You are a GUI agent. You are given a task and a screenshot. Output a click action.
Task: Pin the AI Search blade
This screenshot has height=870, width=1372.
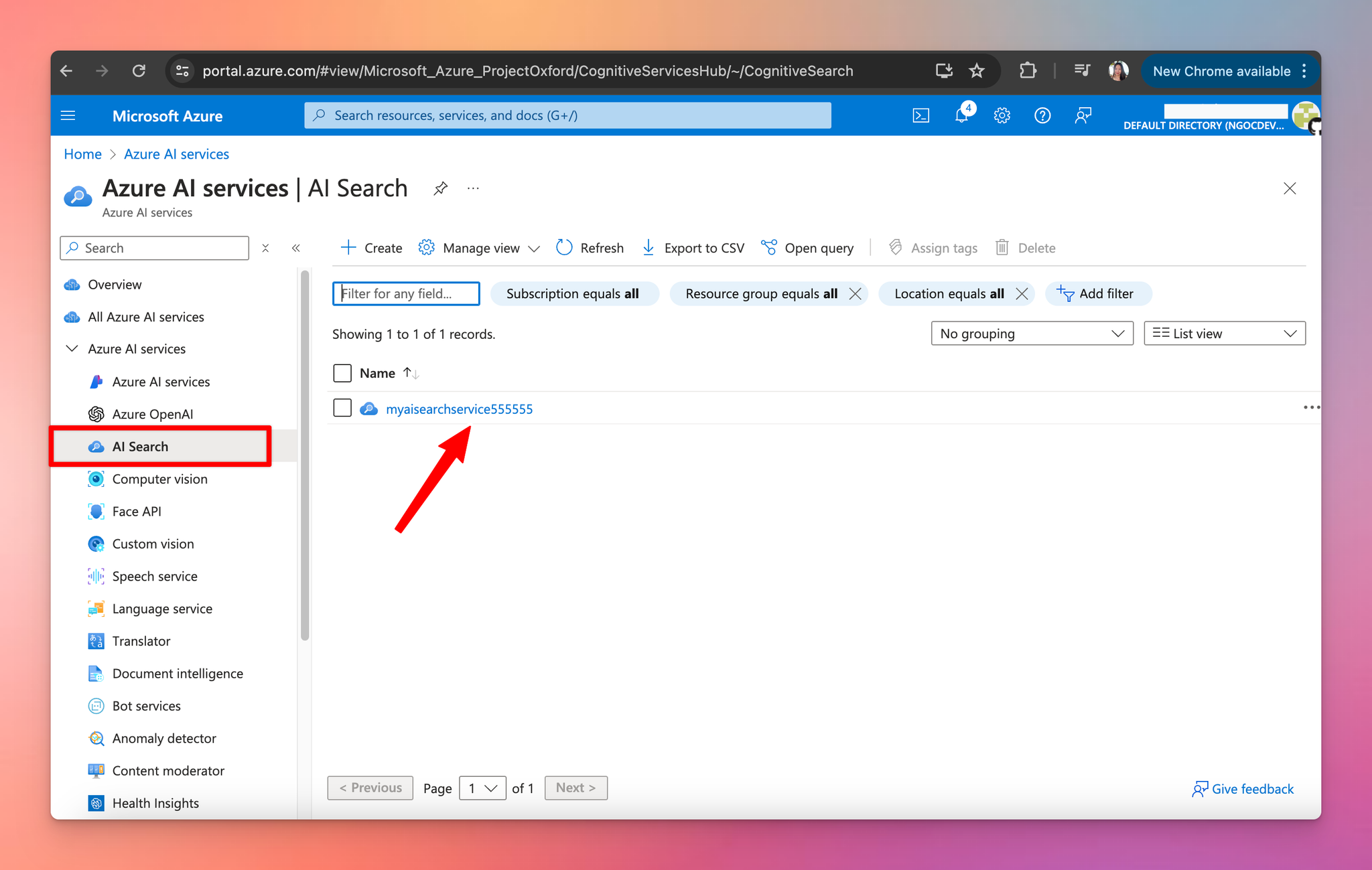coord(440,189)
